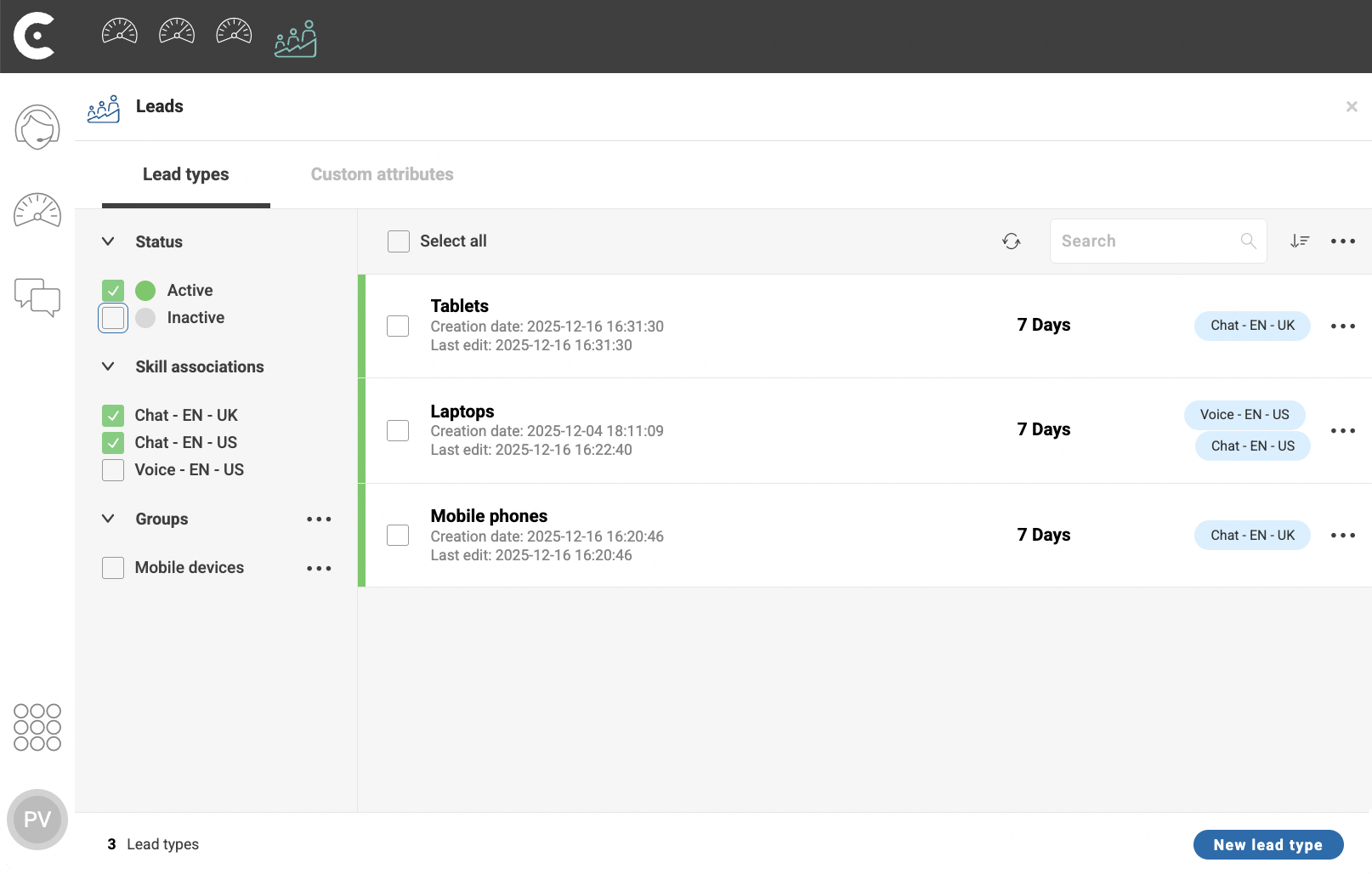Select the Lead types tab
Image resolution: width=1372 pixels, height=874 pixels.
click(x=186, y=174)
